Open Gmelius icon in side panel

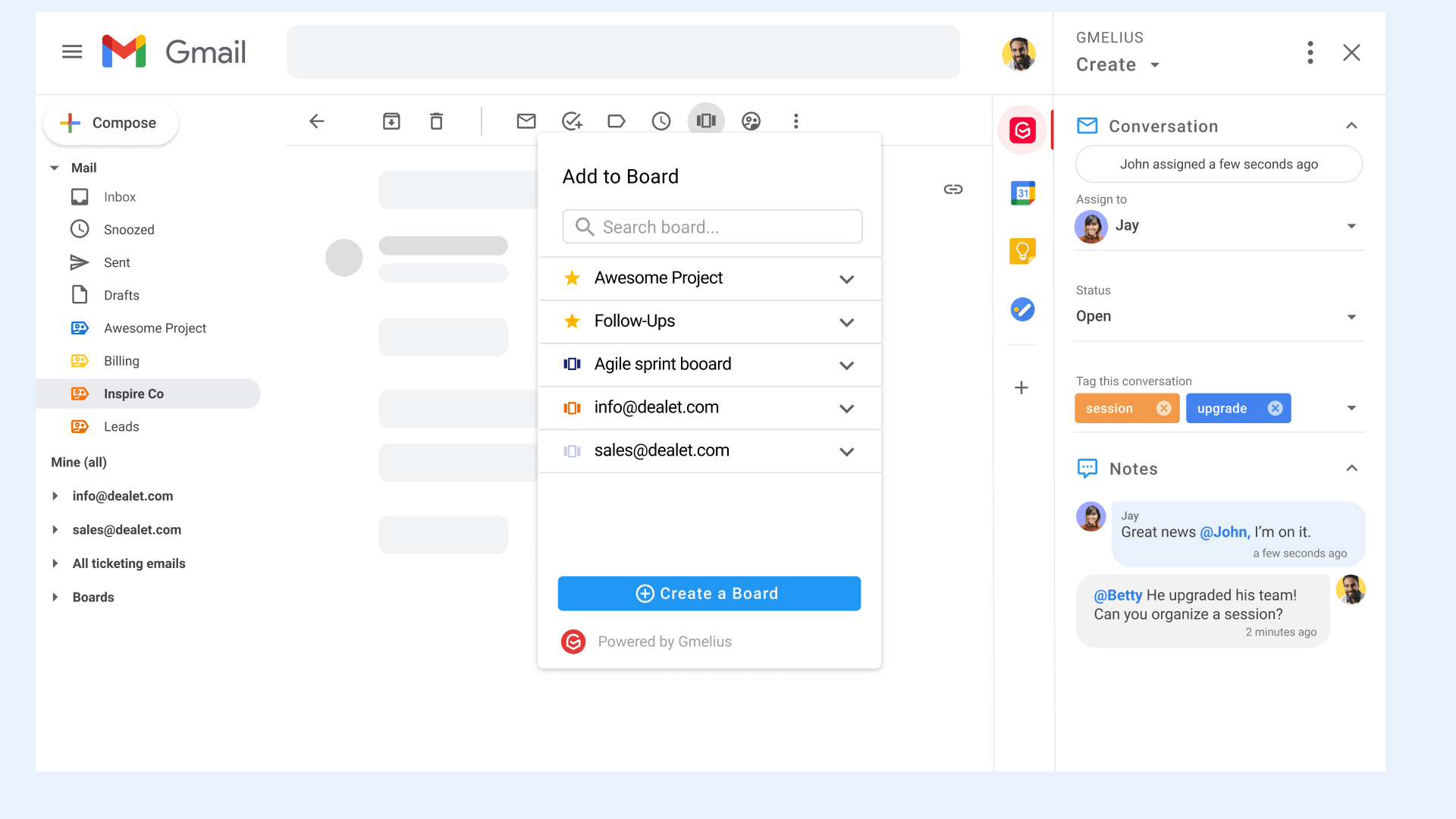pos(1022,130)
